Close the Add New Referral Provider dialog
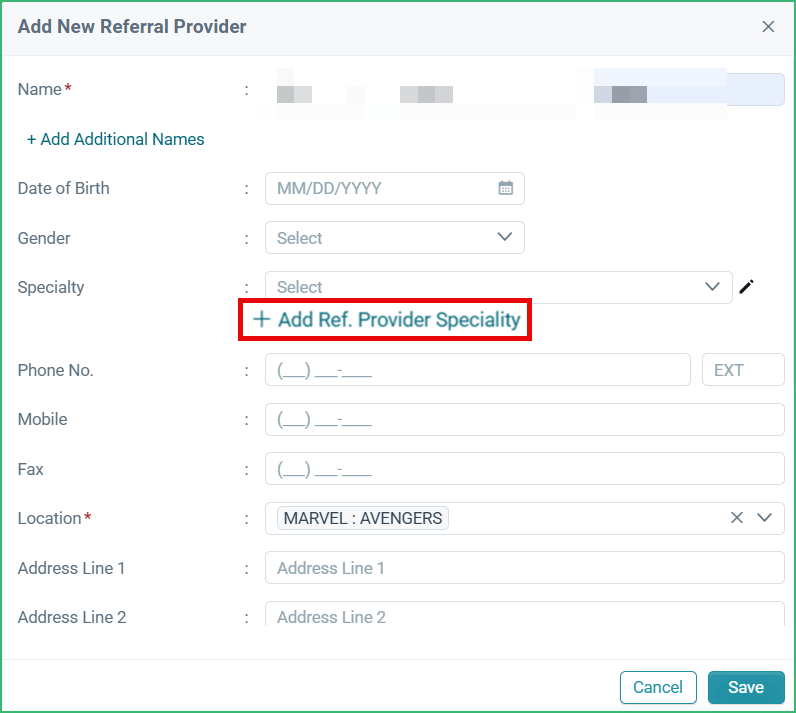 [x=768, y=27]
